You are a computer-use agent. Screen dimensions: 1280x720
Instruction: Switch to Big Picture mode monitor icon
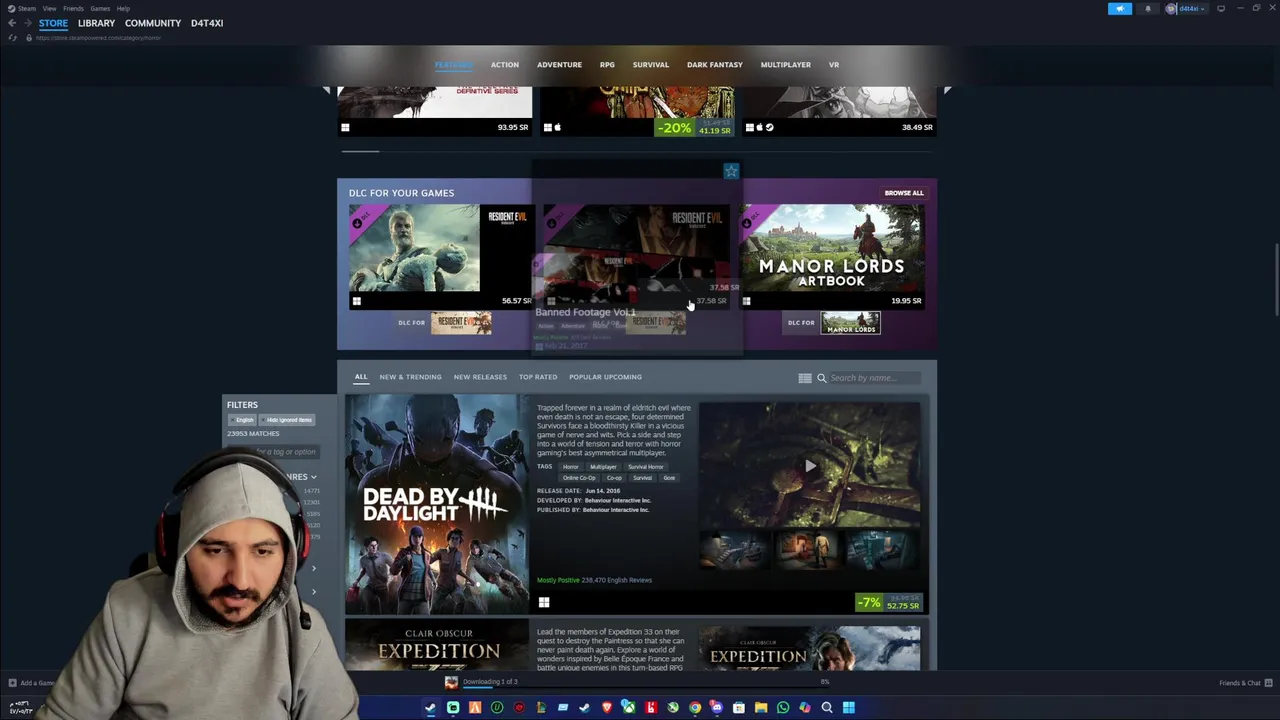(1221, 9)
